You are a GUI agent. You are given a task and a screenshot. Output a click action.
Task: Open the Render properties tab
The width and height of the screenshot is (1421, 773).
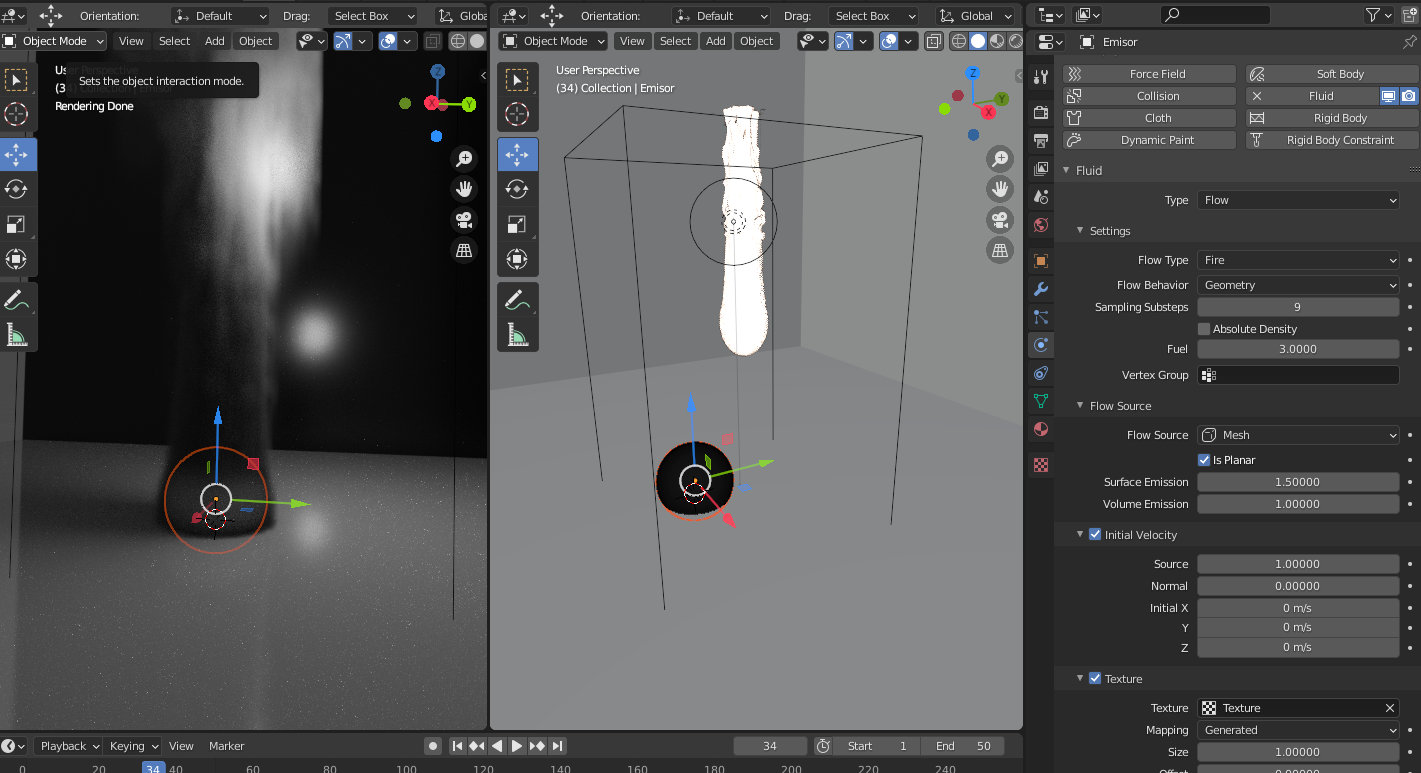1041,112
